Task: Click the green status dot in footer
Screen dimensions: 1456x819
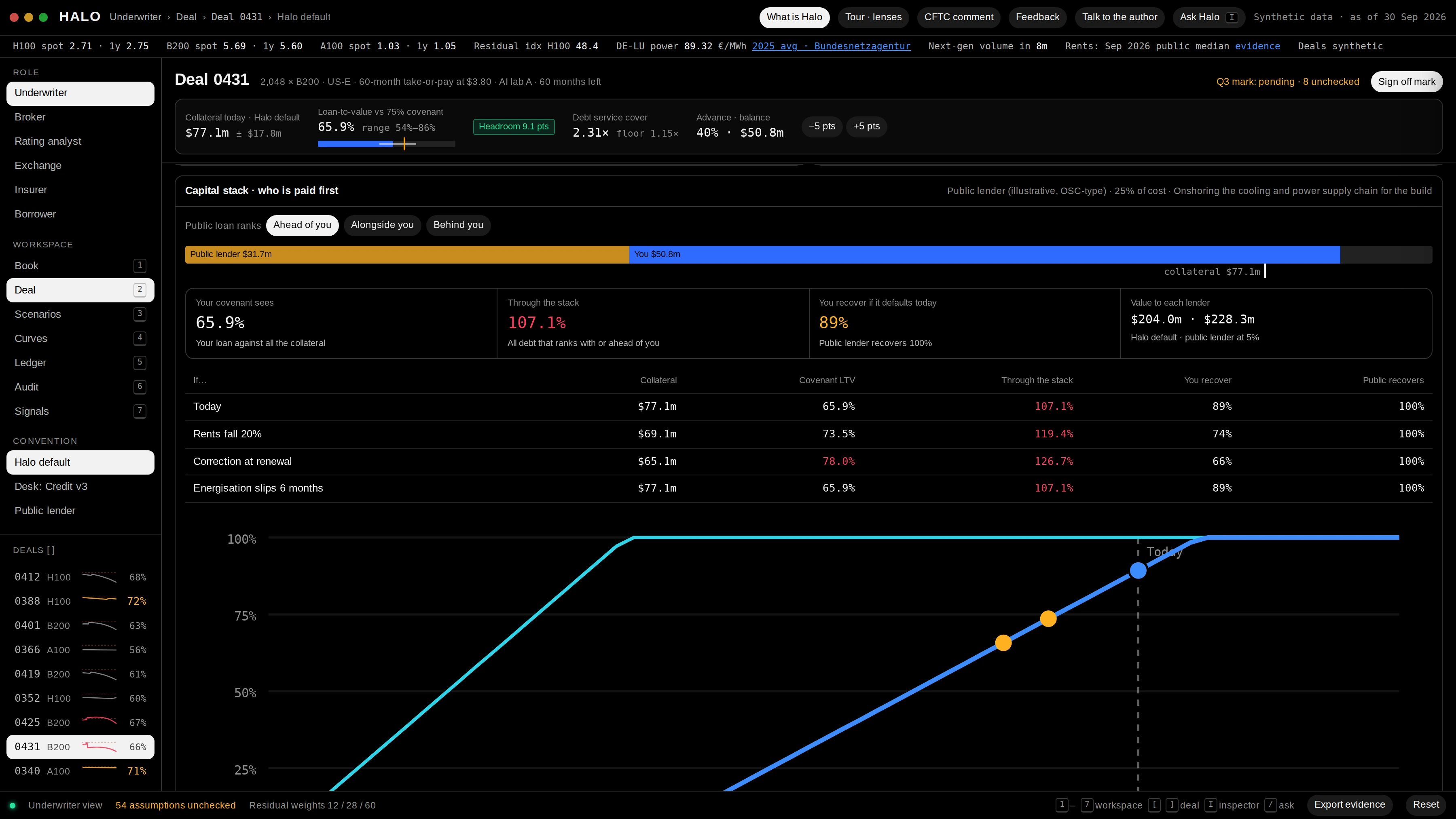Action: pos(13,805)
